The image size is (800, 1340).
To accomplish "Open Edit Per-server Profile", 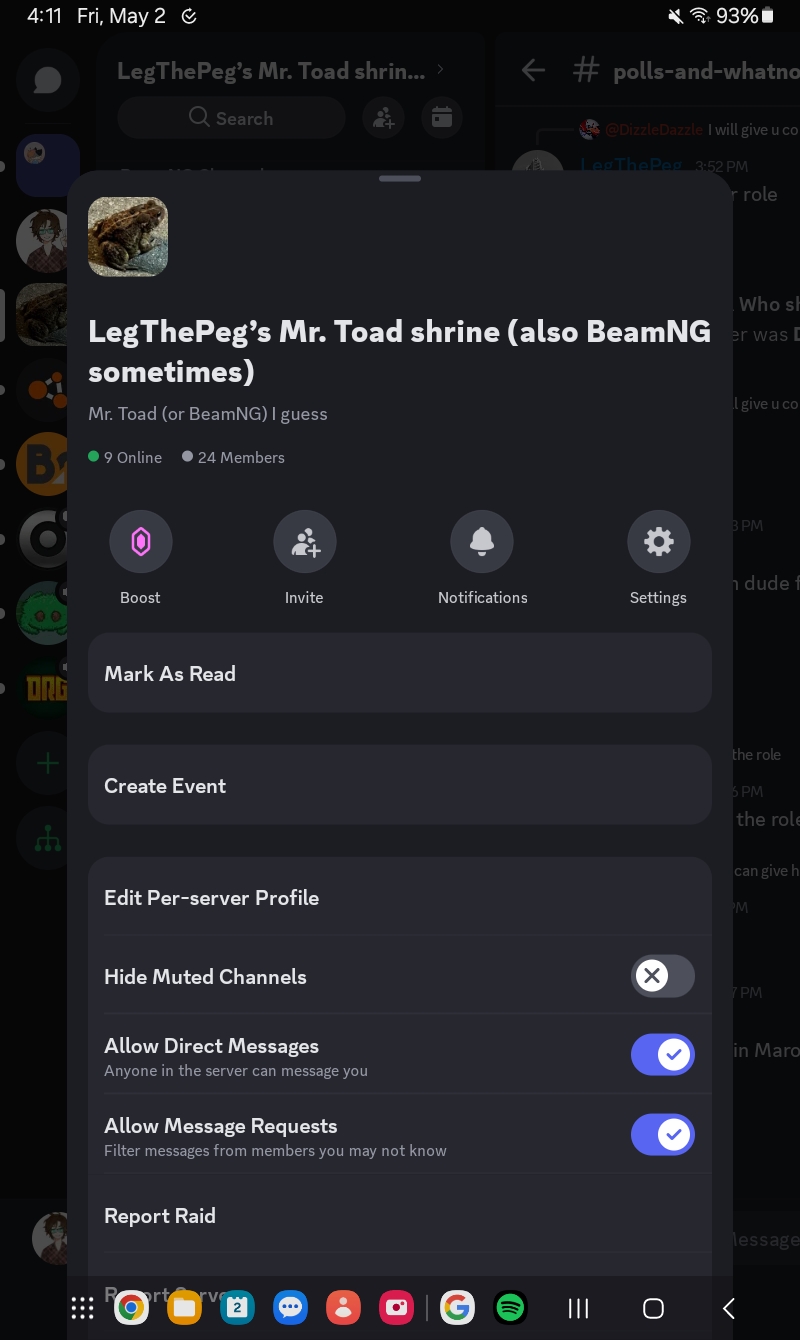I will point(400,897).
